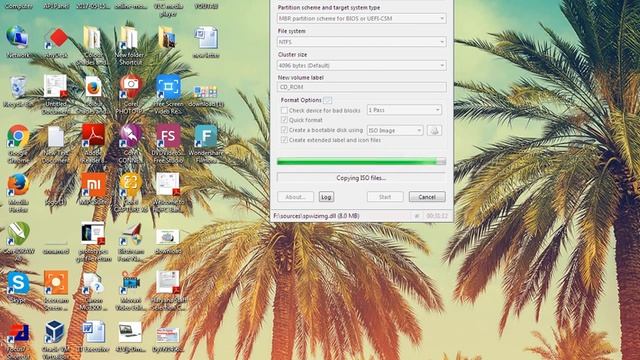This screenshot has width=640, height=360.
Task: Open the Cluster size dropdown
Action: tap(361, 65)
